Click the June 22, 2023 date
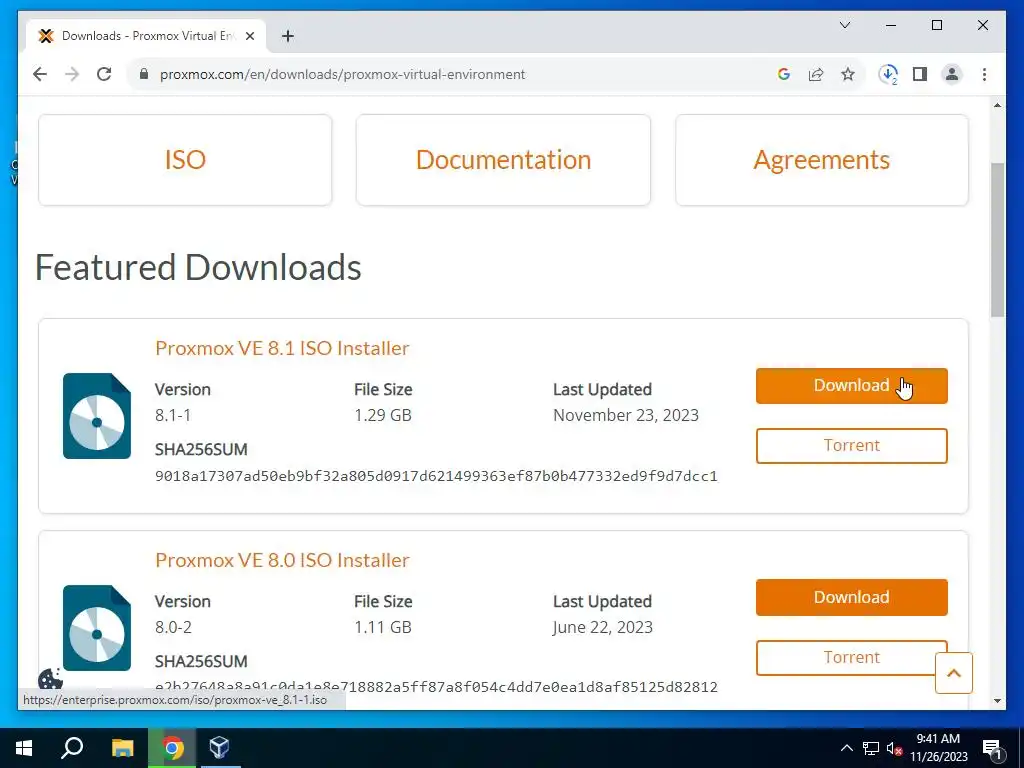1024x768 pixels. click(x=603, y=628)
